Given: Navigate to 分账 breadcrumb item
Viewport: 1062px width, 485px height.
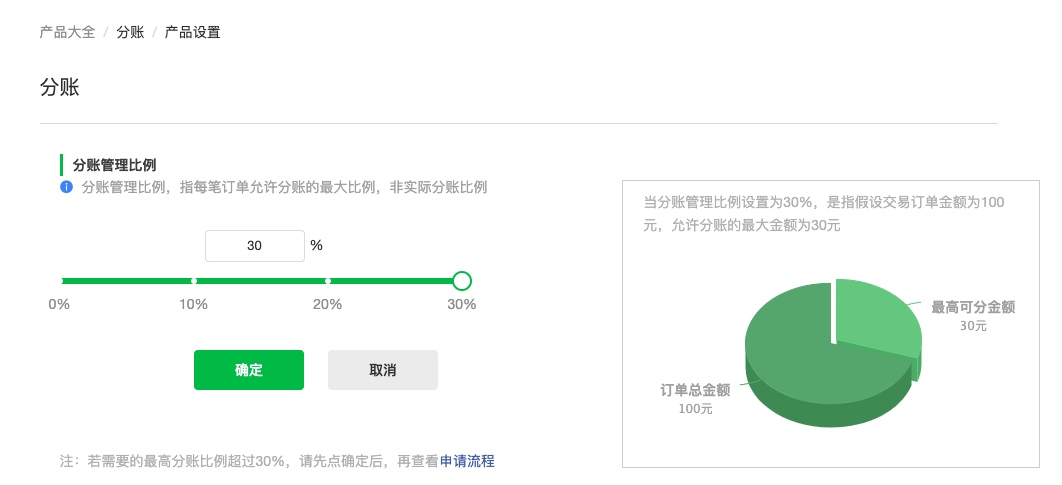Looking at the screenshot, I should (x=130, y=32).
